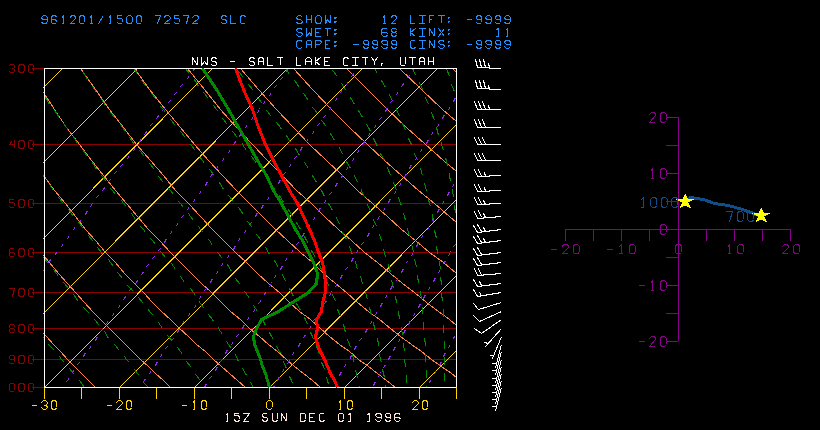This screenshot has height=430, width=820.
Task: Click the title NWS - SALT LAKE CITY, UTAH
Action: 313,61
